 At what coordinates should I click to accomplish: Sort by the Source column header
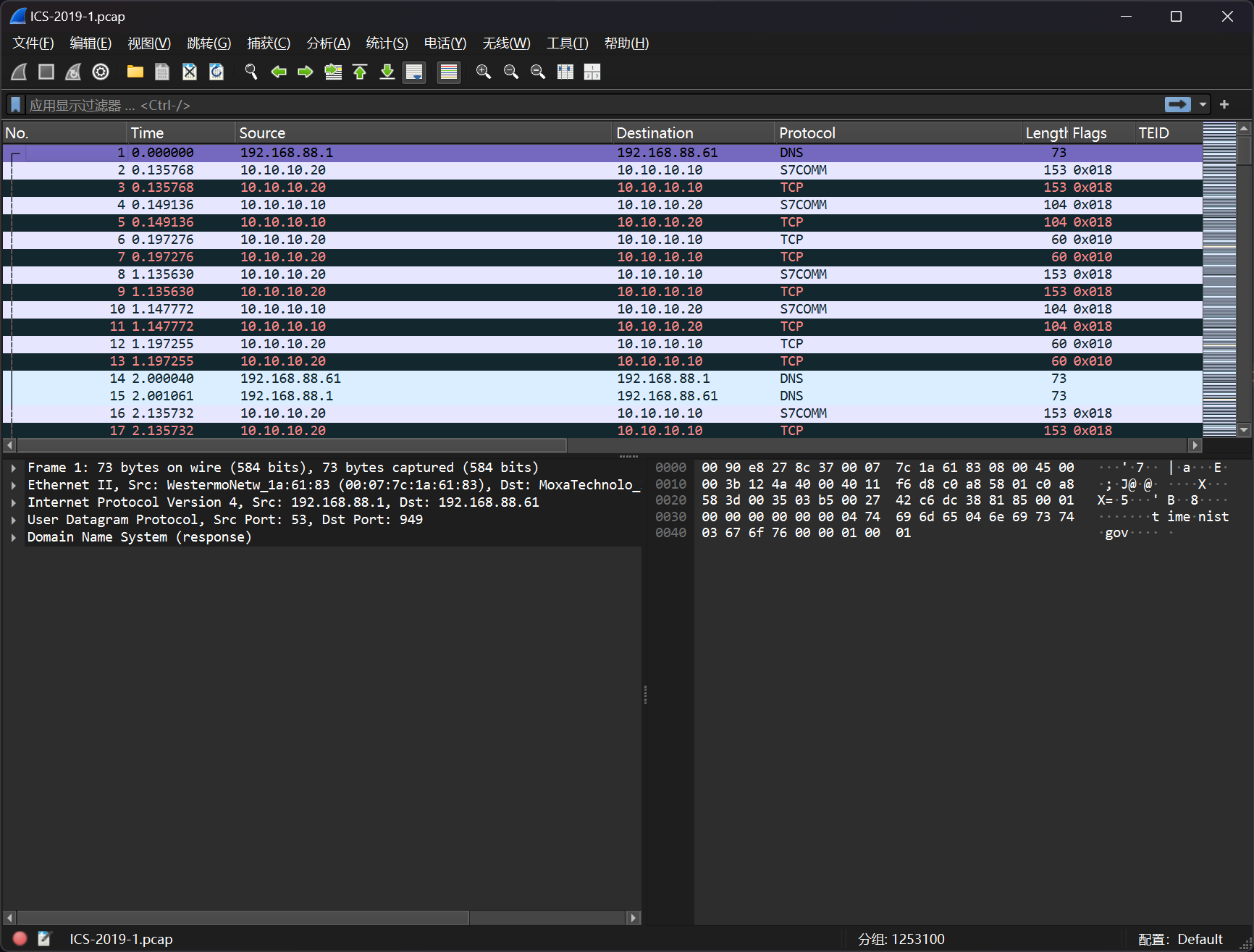(x=424, y=133)
